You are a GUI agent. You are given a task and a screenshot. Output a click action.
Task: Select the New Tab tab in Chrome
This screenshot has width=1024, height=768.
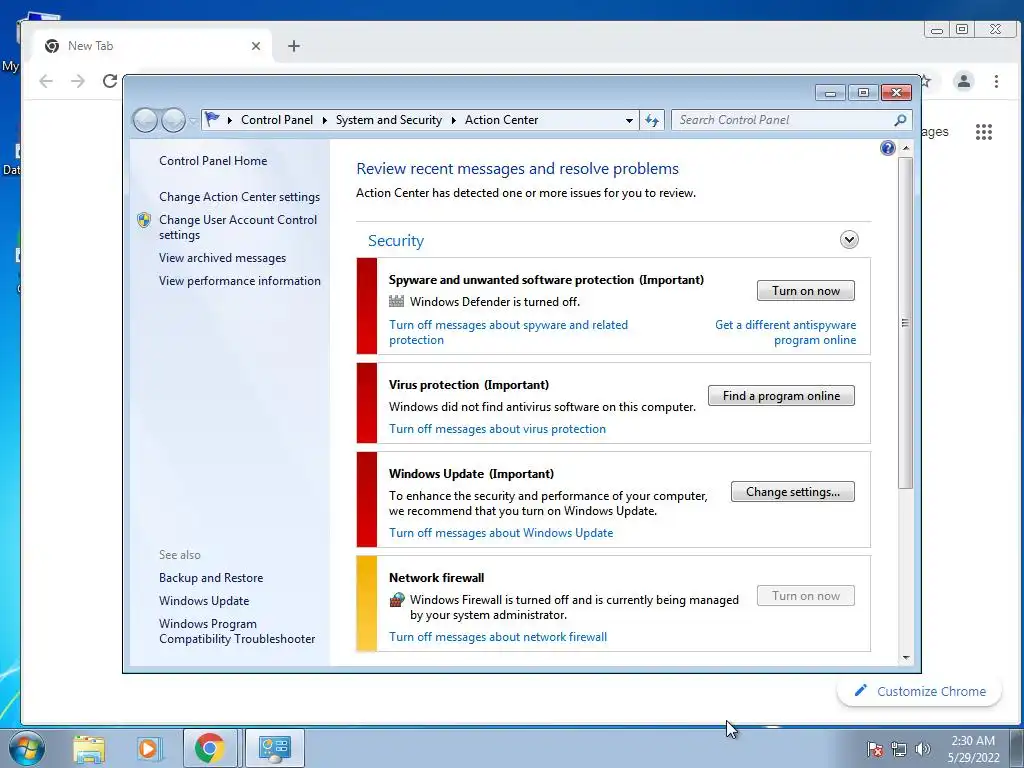click(x=154, y=46)
